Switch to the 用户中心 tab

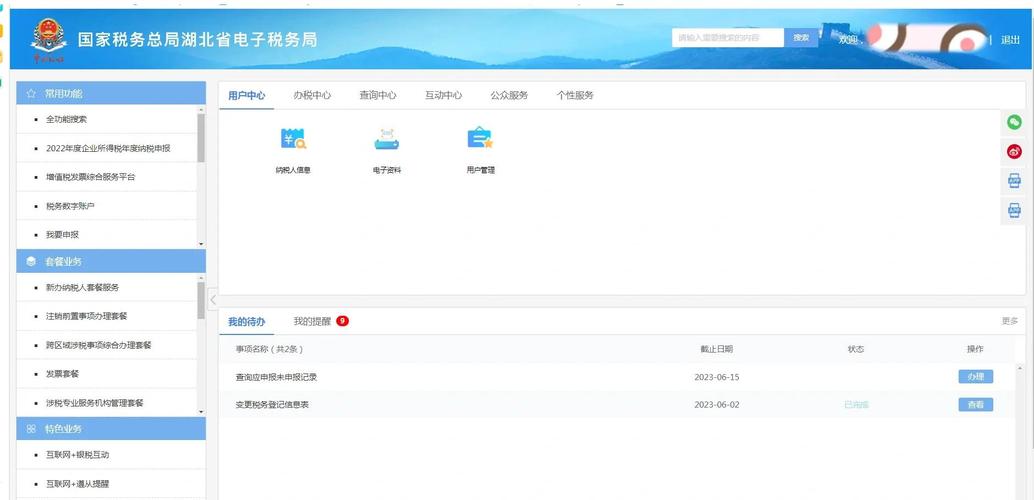pyautogui.click(x=247, y=95)
